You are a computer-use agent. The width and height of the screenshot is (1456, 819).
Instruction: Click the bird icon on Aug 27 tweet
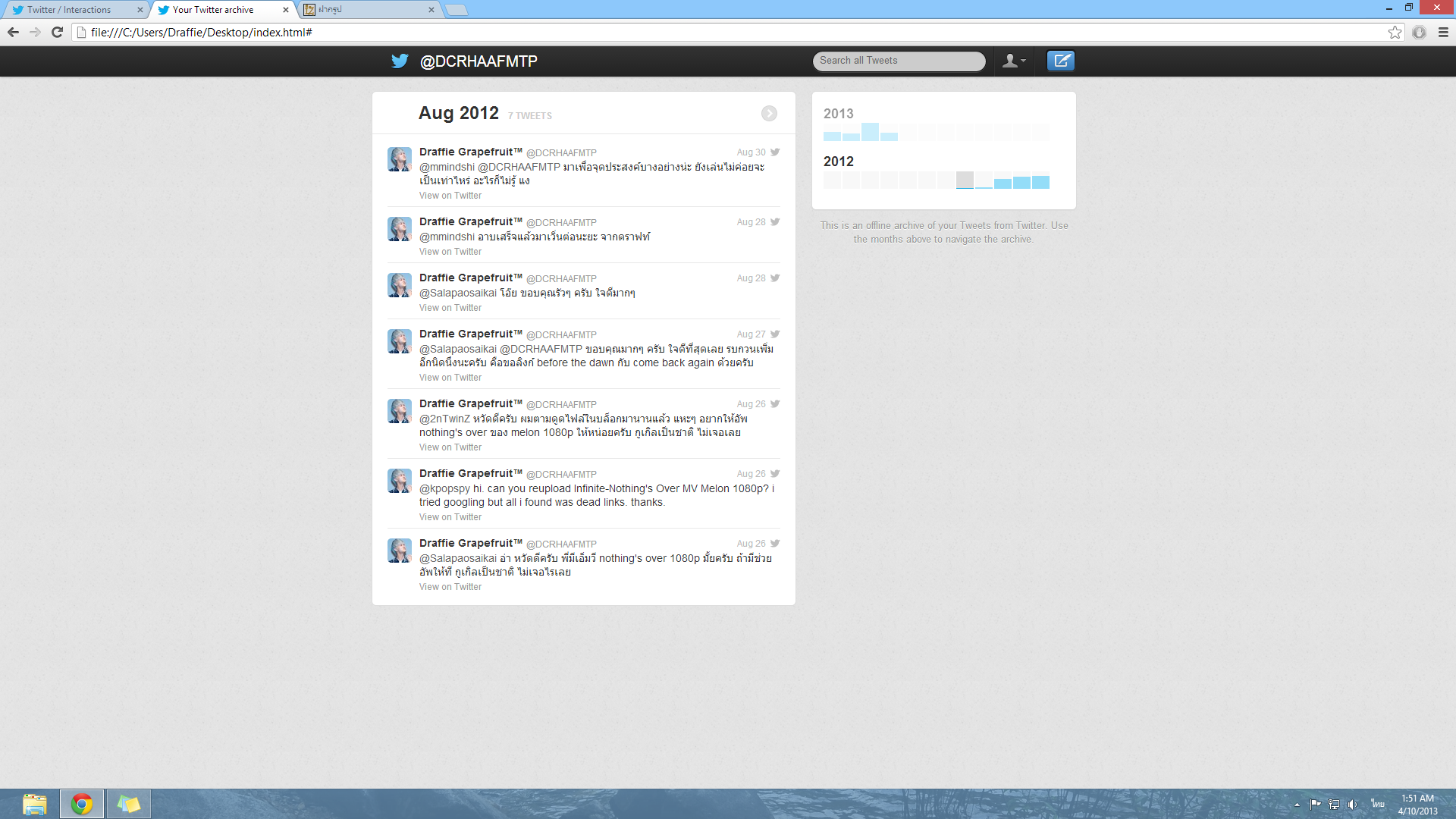[x=775, y=334]
